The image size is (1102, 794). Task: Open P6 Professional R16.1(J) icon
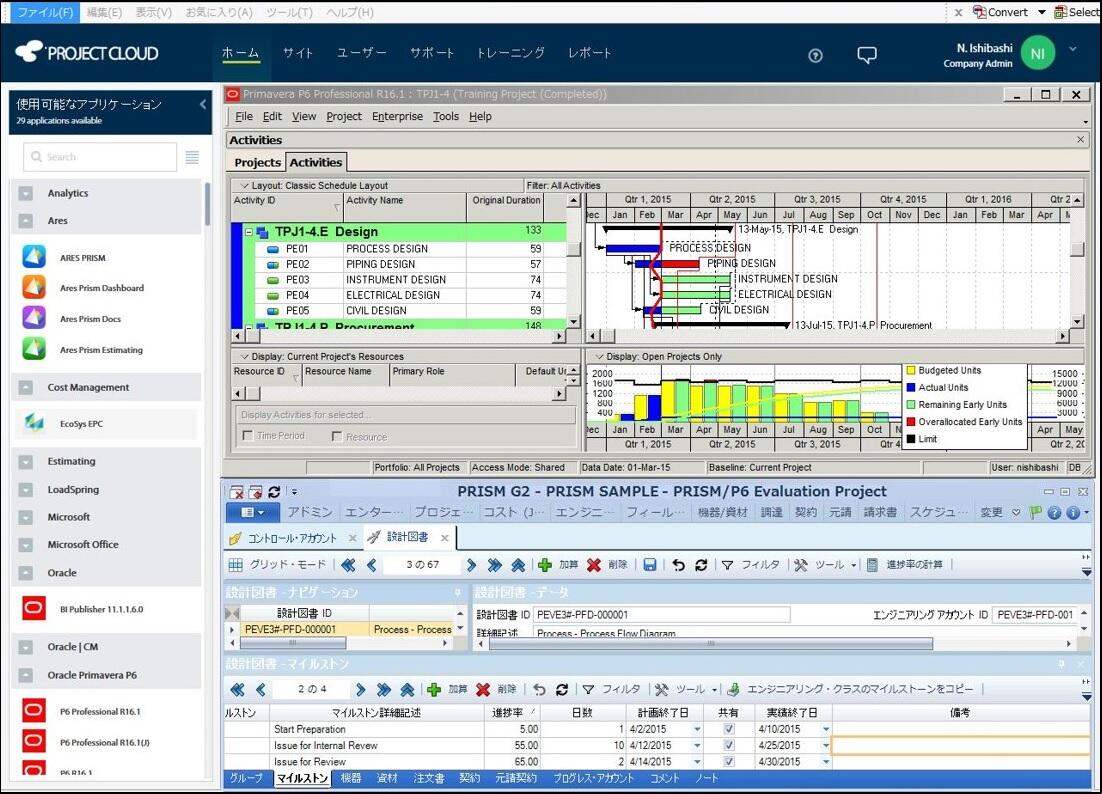(34, 741)
